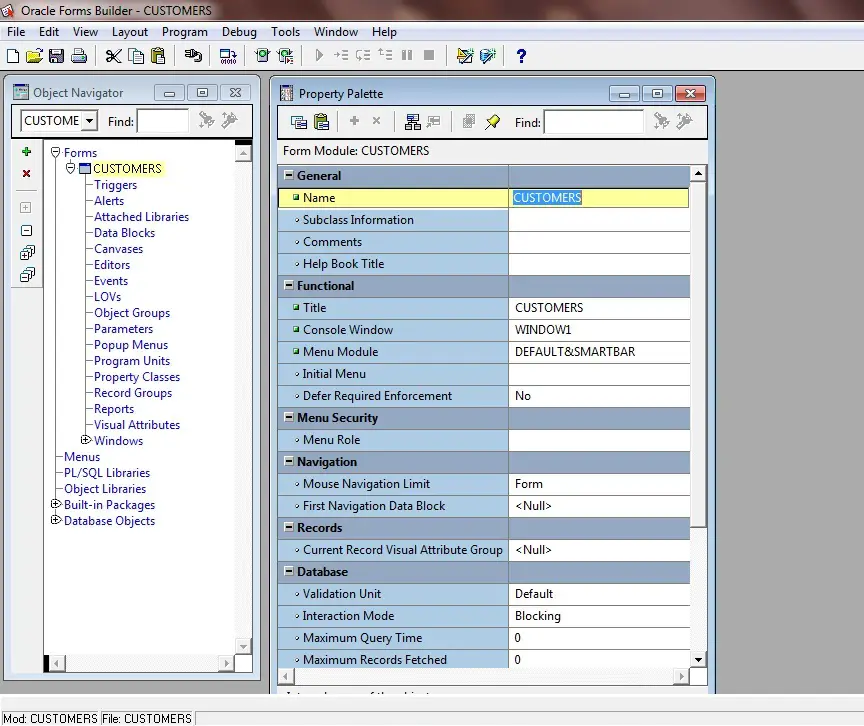Collapse the Menu Security section
864x726 pixels.
pos(288,418)
